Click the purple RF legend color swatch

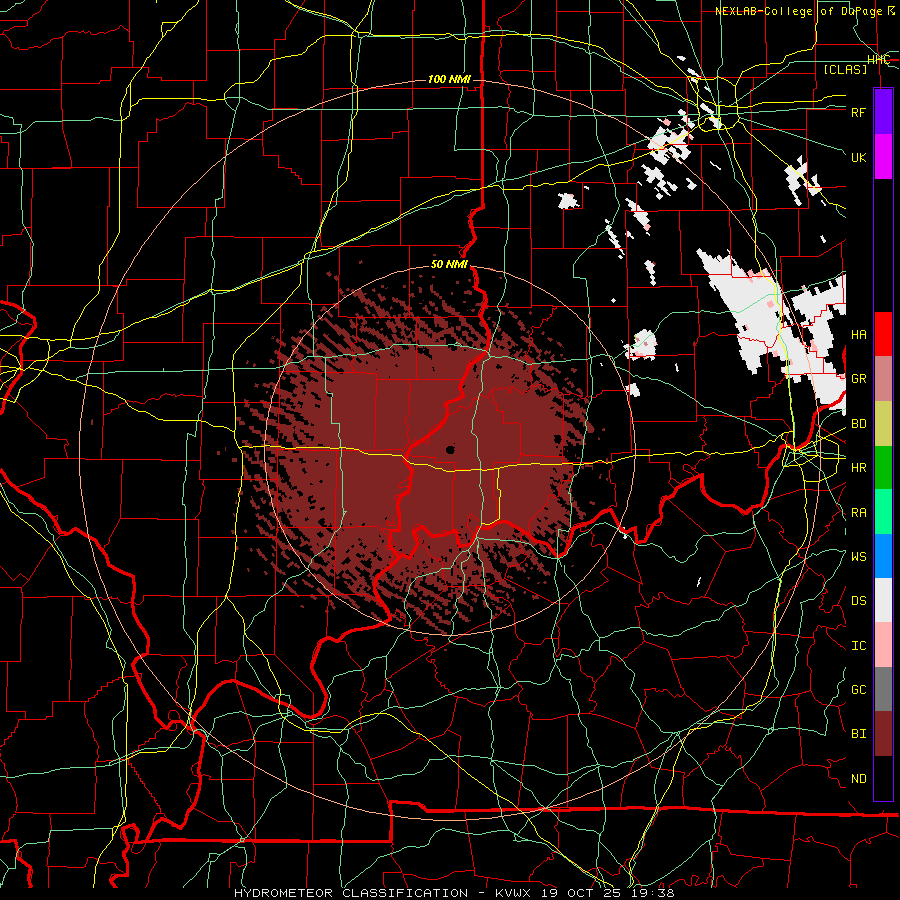pos(883,112)
